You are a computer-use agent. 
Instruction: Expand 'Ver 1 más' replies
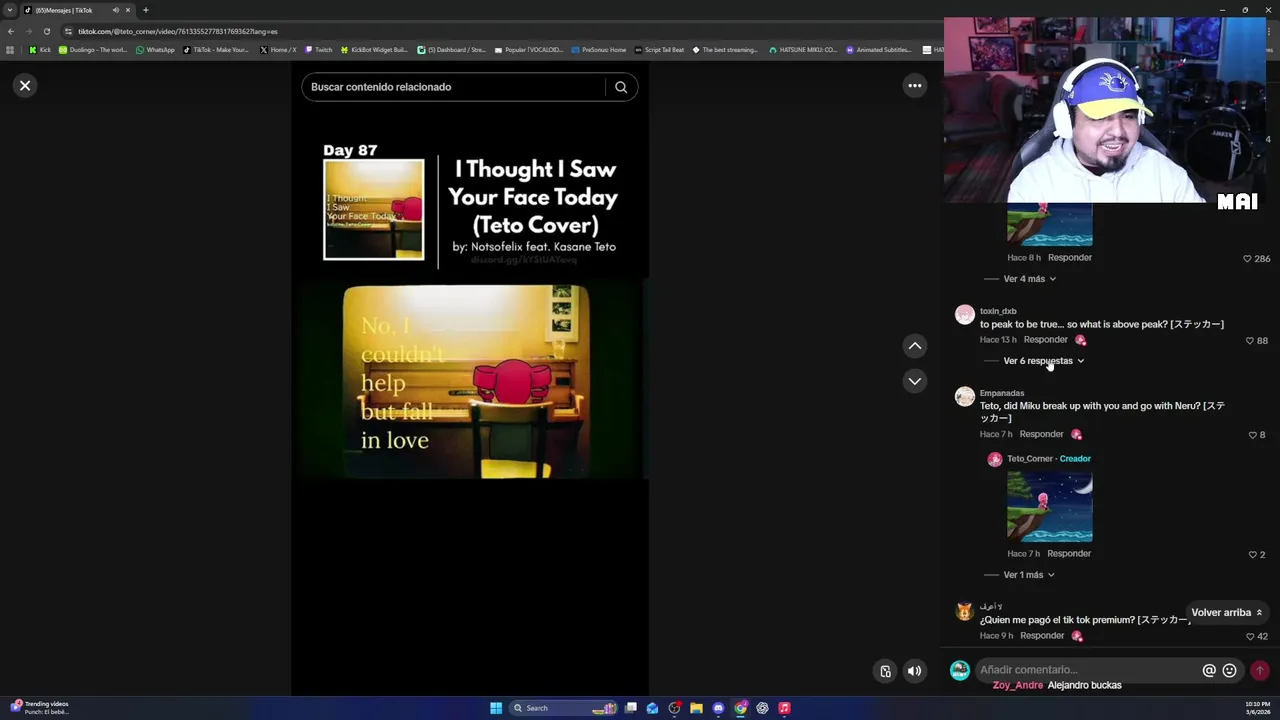point(1029,575)
